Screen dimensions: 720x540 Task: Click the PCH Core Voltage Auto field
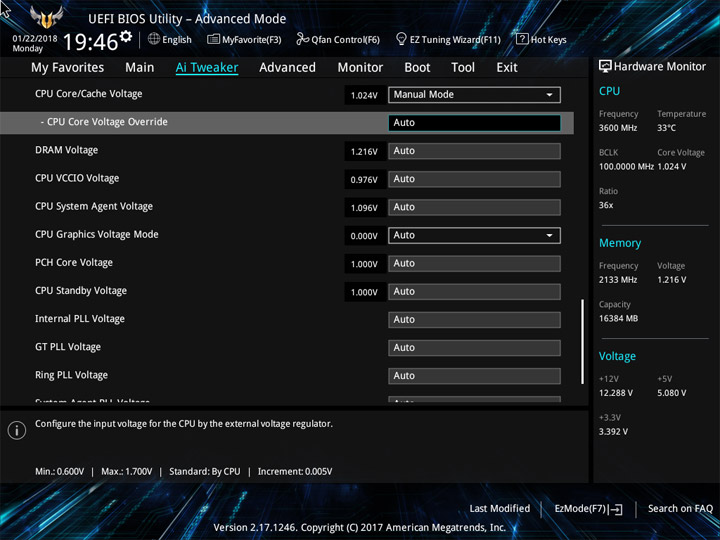tap(474, 264)
